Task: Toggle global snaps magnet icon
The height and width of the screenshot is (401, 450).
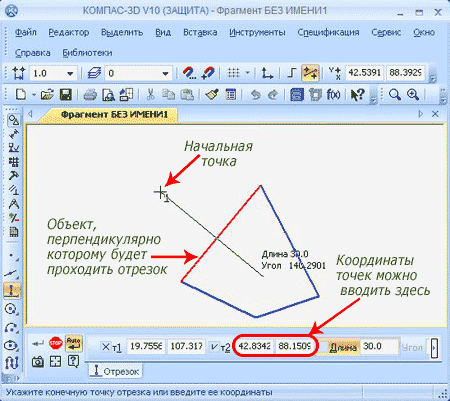Action: (x=190, y=73)
